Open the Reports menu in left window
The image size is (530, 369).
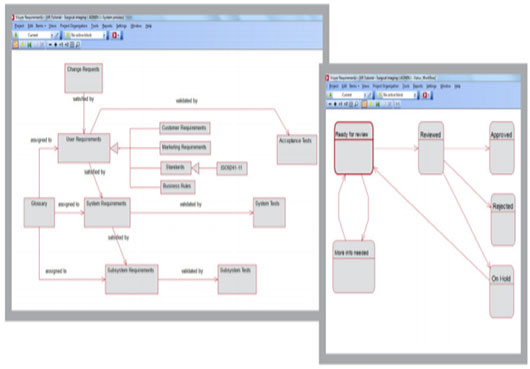pyautogui.click(x=107, y=26)
